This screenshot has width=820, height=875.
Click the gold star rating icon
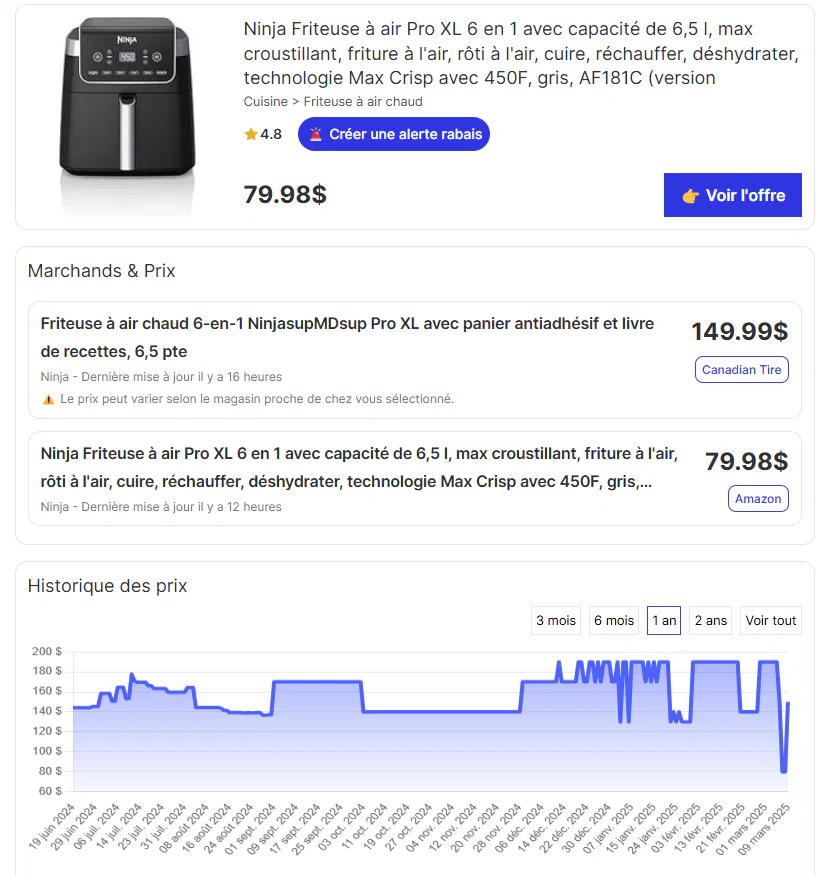coord(251,134)
